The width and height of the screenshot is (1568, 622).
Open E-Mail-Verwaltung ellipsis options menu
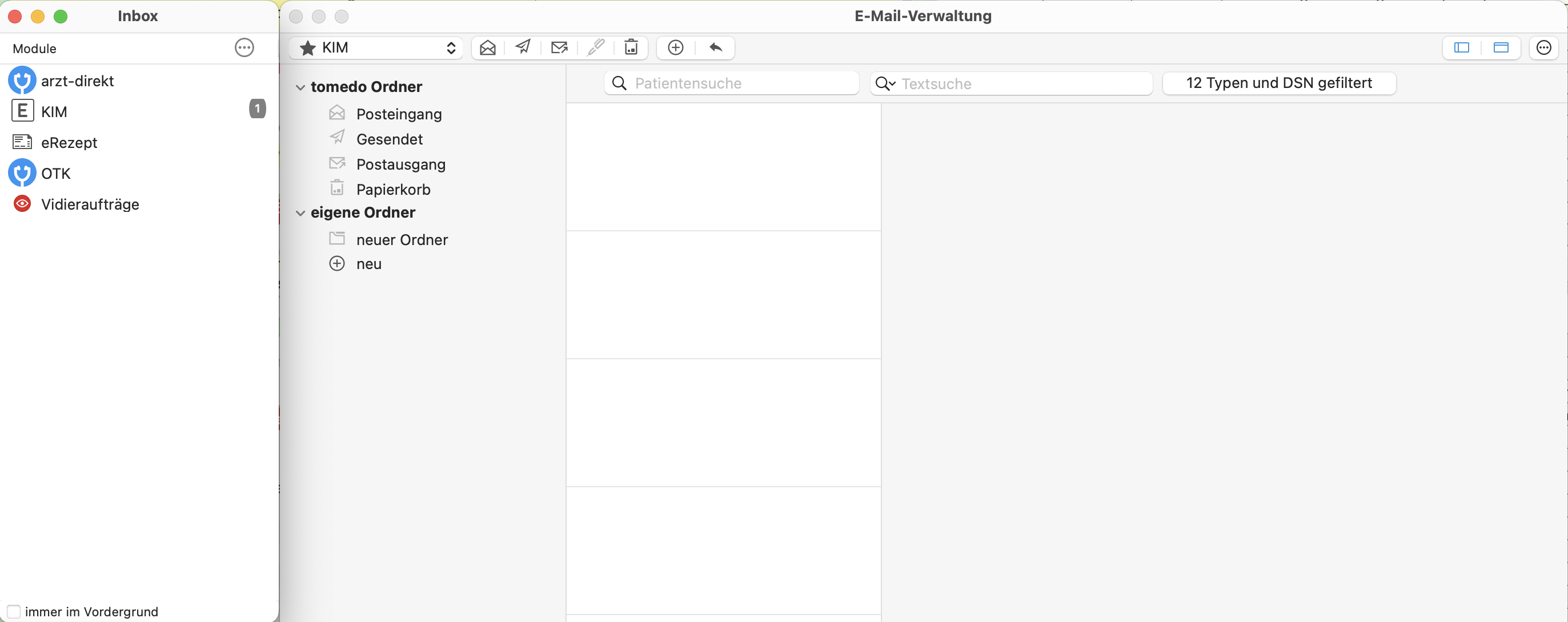click(x=1543, y=47)
